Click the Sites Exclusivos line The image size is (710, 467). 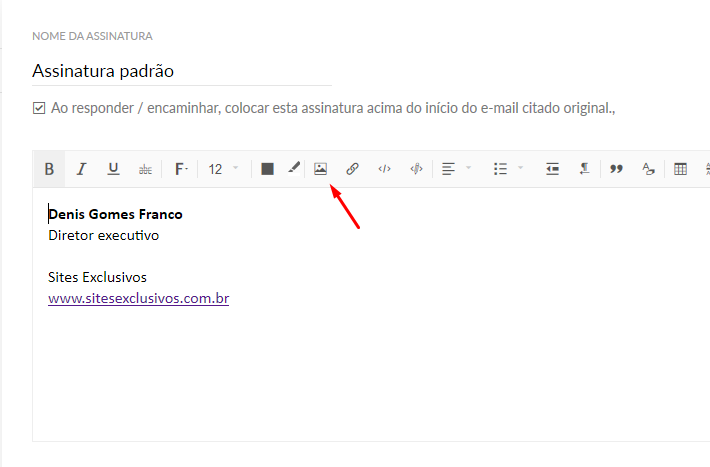click(x=97, y=277)
